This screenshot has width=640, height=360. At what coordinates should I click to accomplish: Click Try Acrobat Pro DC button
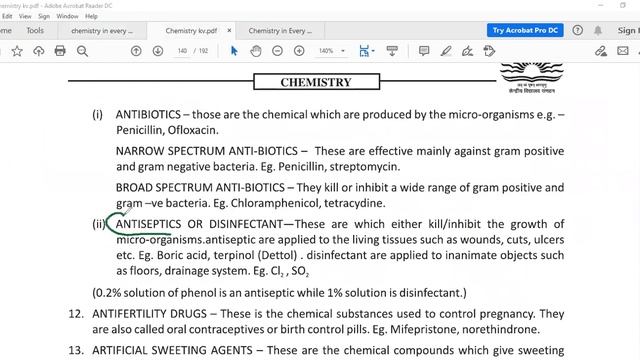pos(525,30)
